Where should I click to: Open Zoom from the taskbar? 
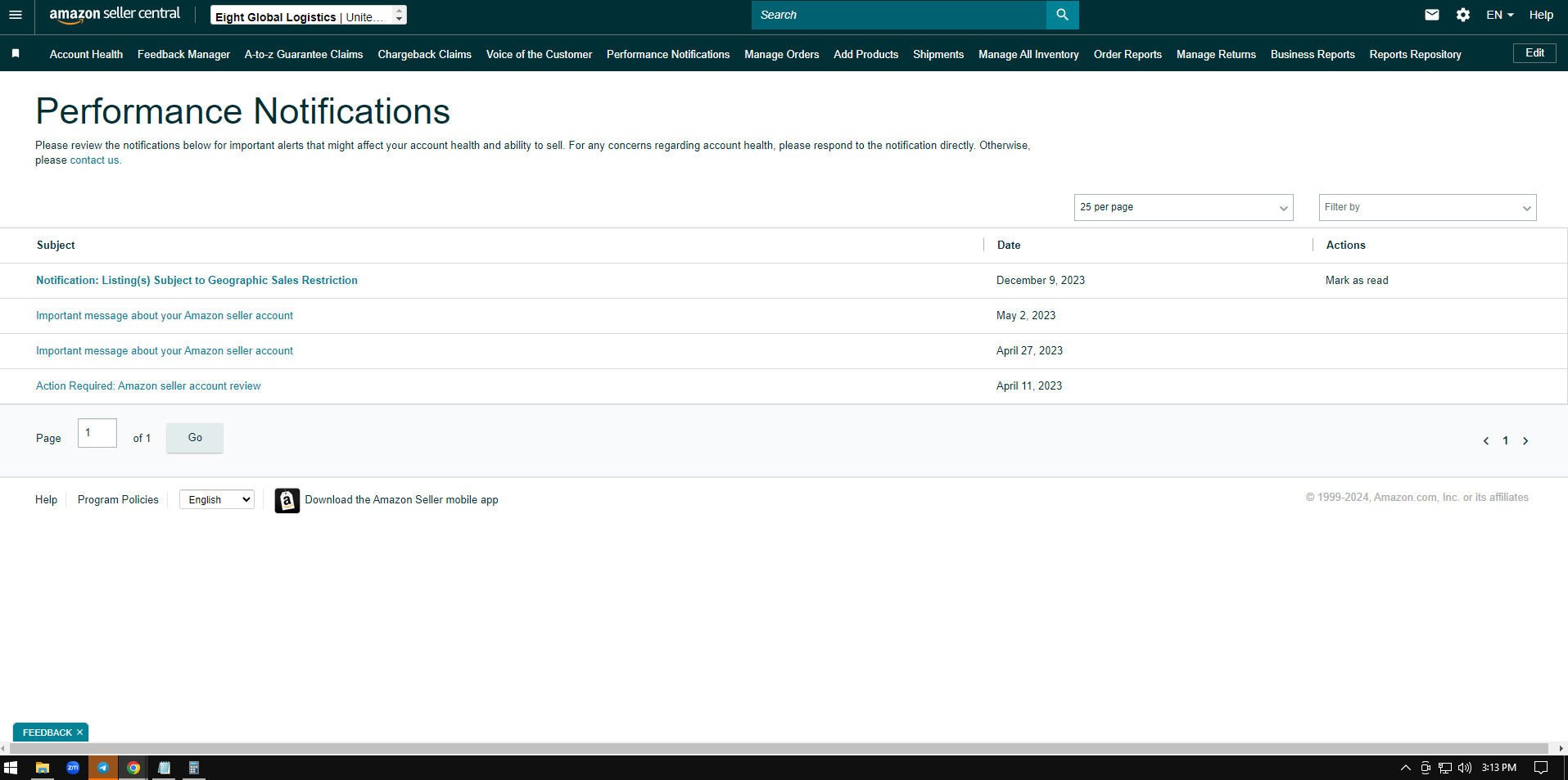pos(73,768)
